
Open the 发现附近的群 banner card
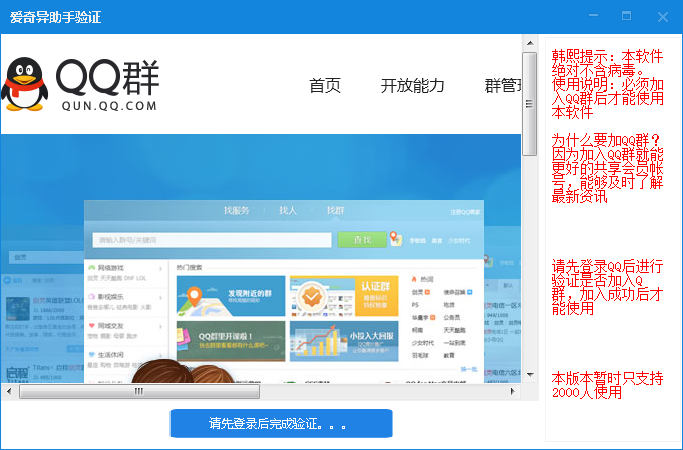pos(231,296)
